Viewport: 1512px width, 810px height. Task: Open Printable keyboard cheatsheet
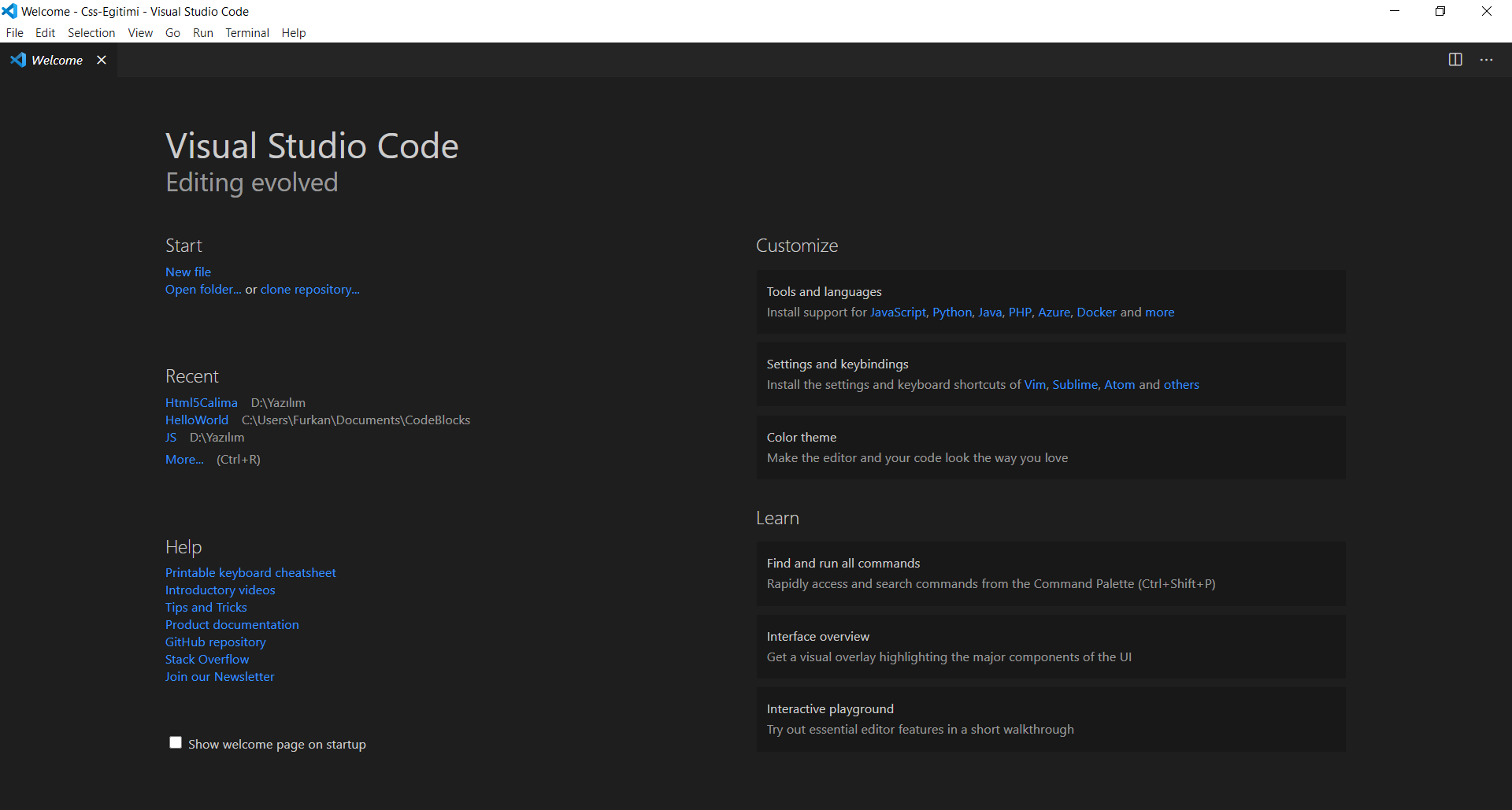[250, 572]
